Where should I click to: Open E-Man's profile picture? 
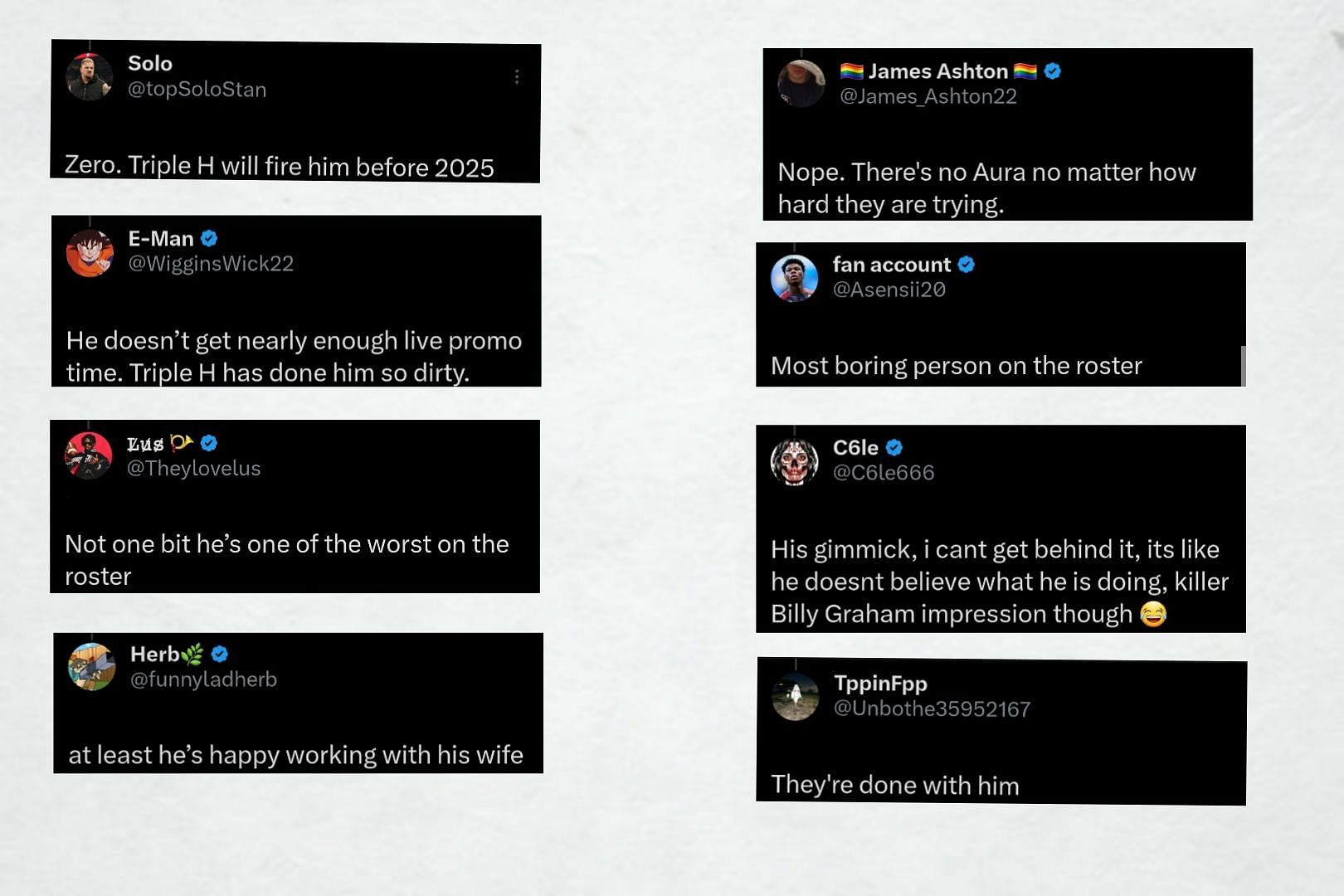pyautogui.click(x=90, y=252)
